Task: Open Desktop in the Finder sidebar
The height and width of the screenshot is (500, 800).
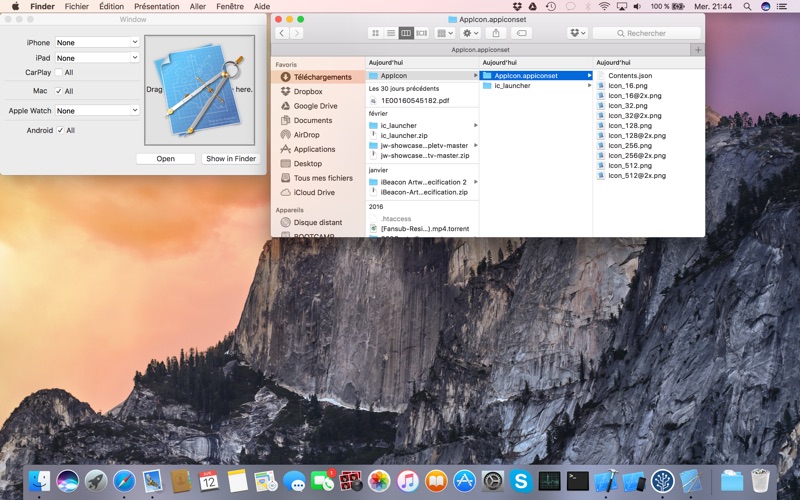Action: click(308, 163)
